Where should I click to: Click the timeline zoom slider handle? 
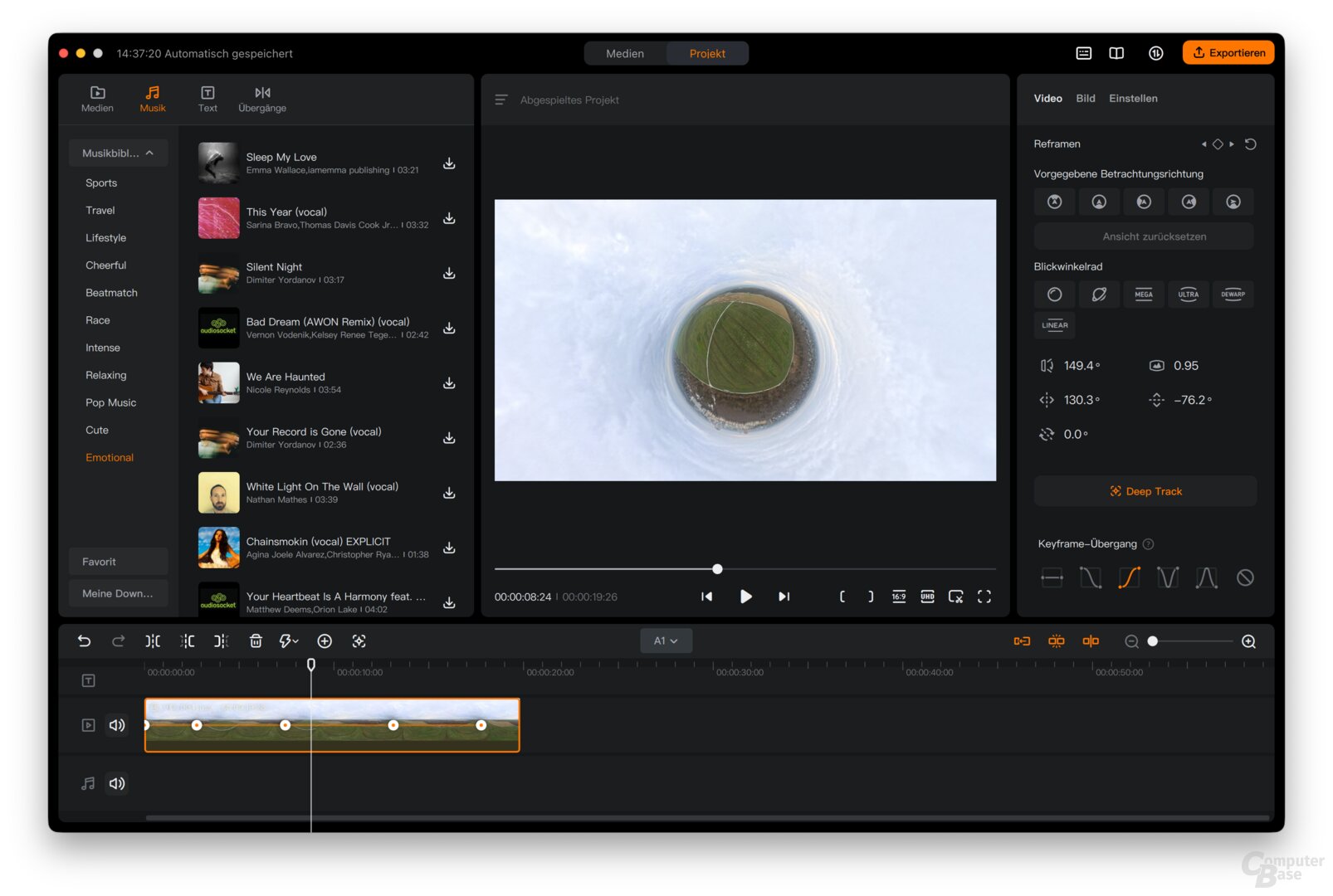(1152, 641)
